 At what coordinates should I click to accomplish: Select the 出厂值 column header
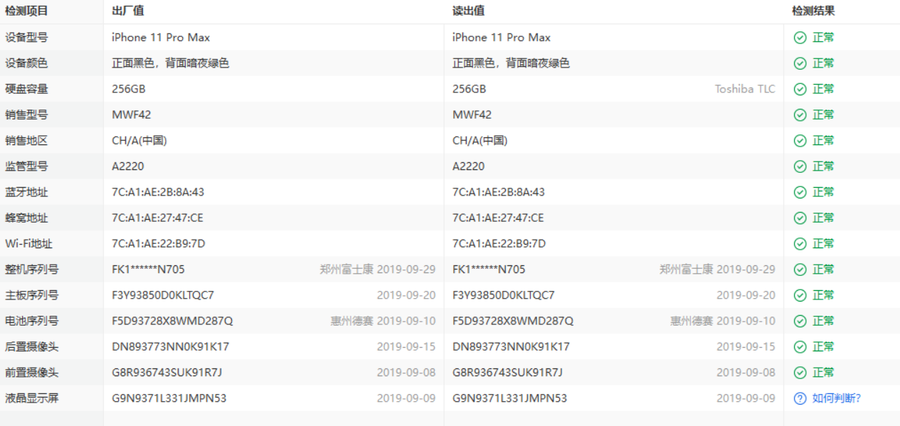[x=128, y=11]
